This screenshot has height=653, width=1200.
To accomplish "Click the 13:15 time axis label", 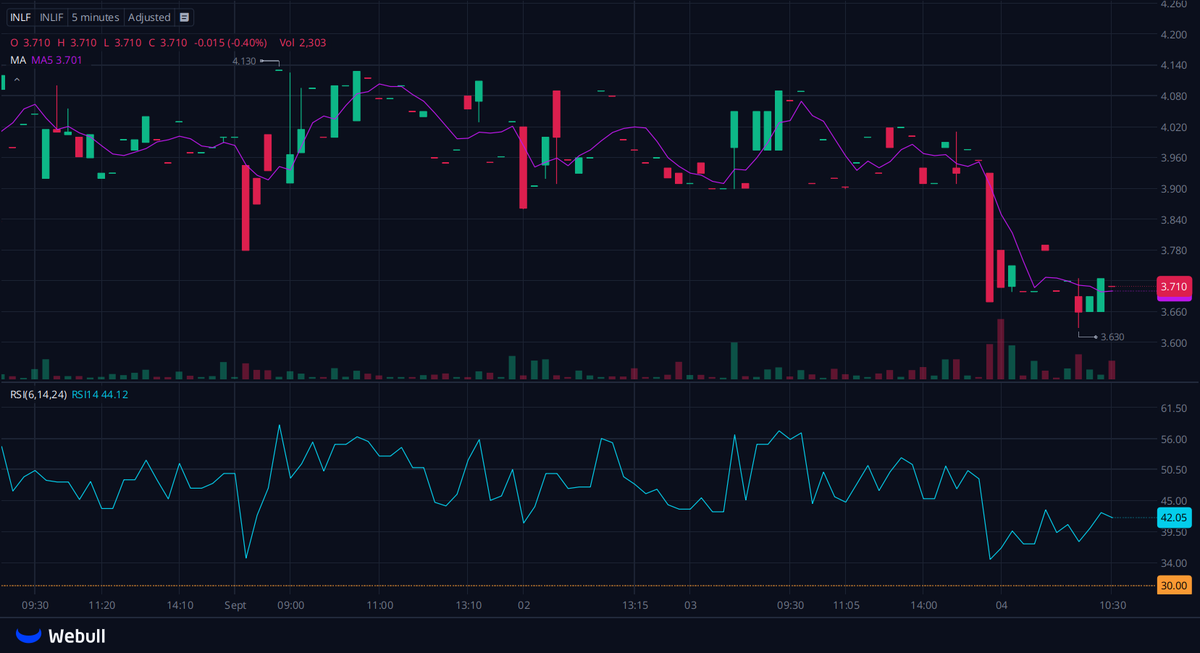I will coord(636,605).
